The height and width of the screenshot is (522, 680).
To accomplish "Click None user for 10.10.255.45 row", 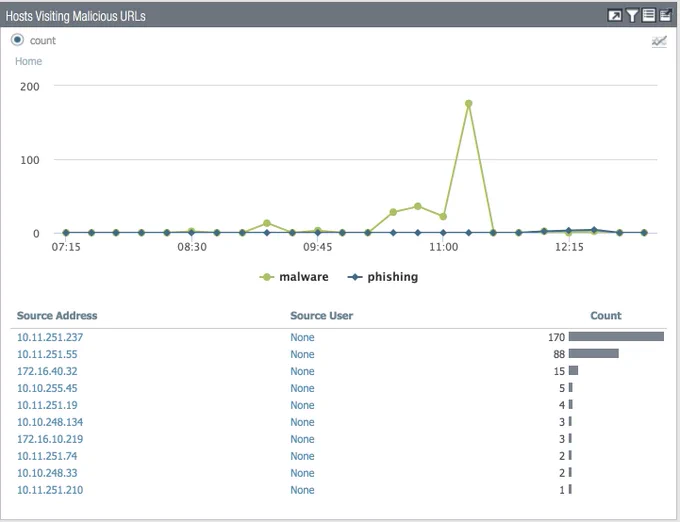I will click(302, 388).
